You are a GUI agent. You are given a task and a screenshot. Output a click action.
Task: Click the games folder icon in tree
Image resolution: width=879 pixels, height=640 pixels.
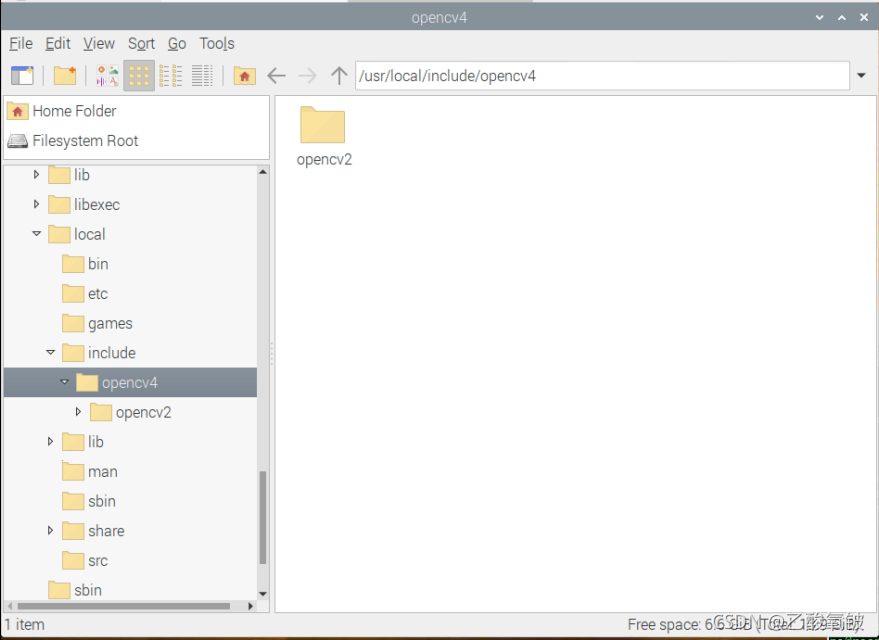(73, 323)
